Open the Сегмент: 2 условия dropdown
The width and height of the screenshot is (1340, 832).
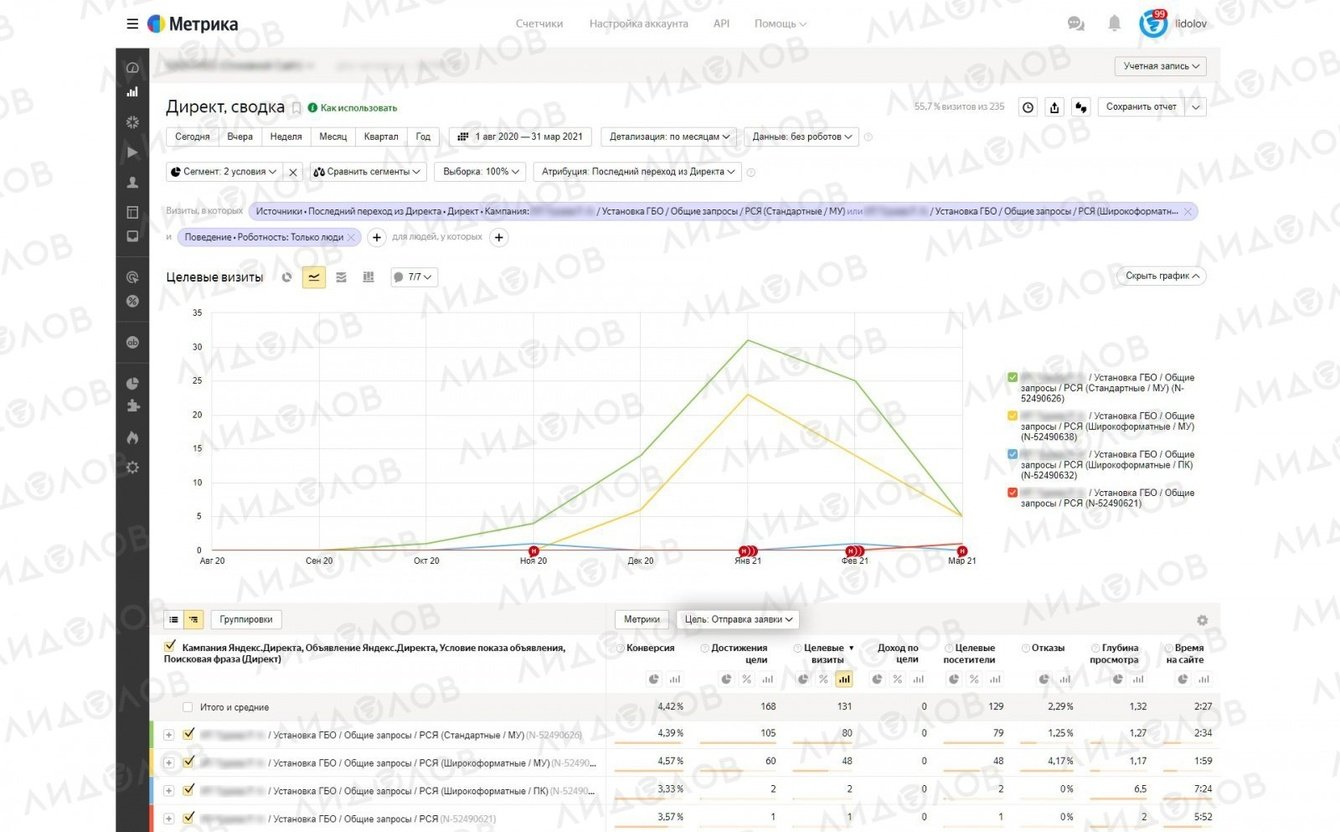pyautogui.click(x=224, y=172)
